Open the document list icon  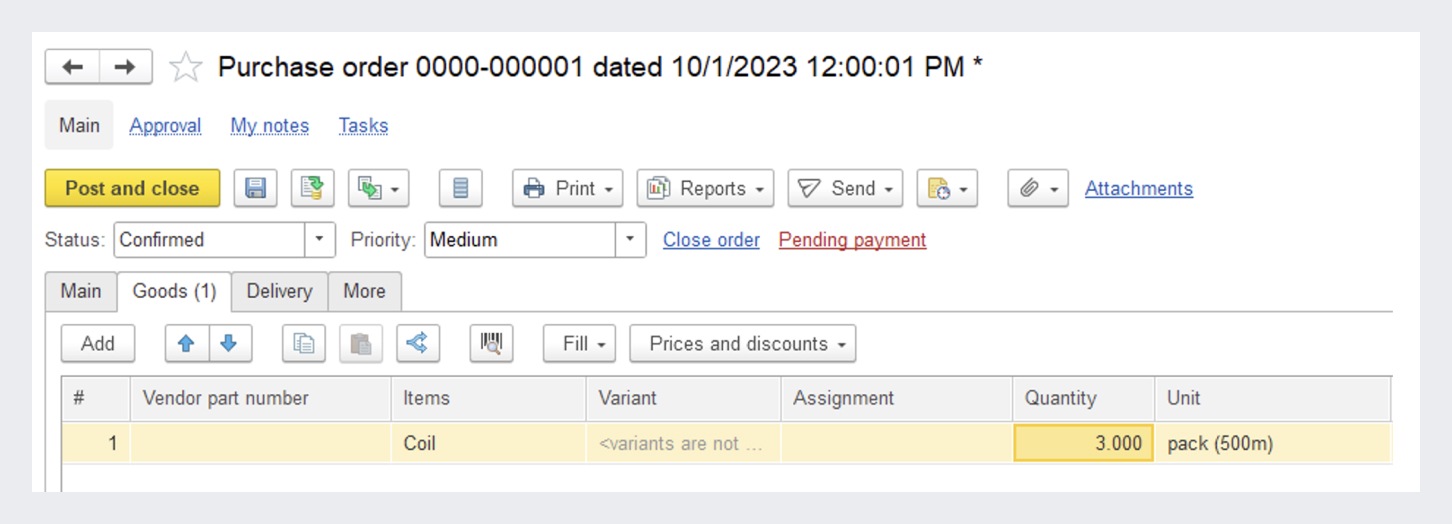tap(460, 188)
